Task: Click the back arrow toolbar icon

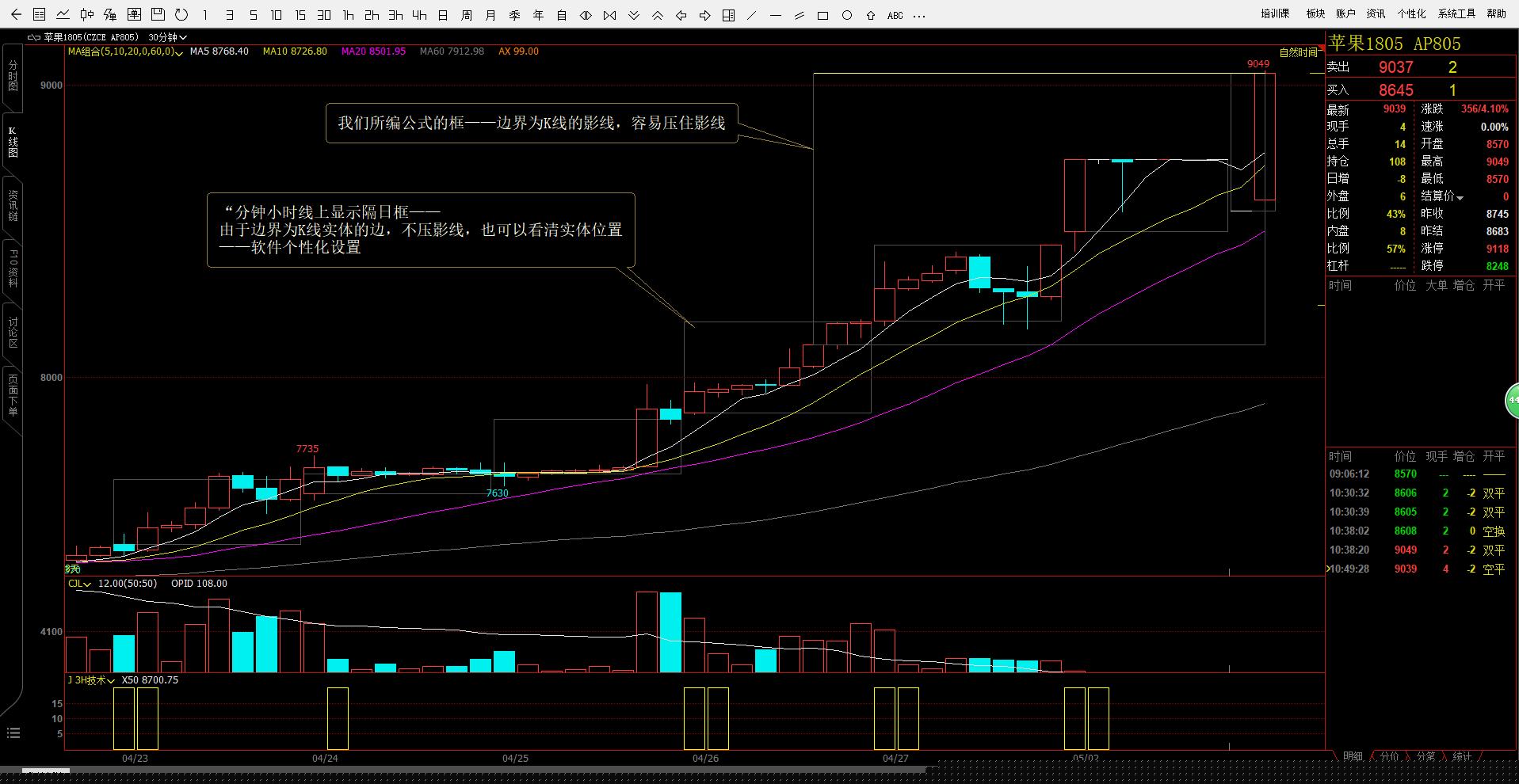Action: 16,14
